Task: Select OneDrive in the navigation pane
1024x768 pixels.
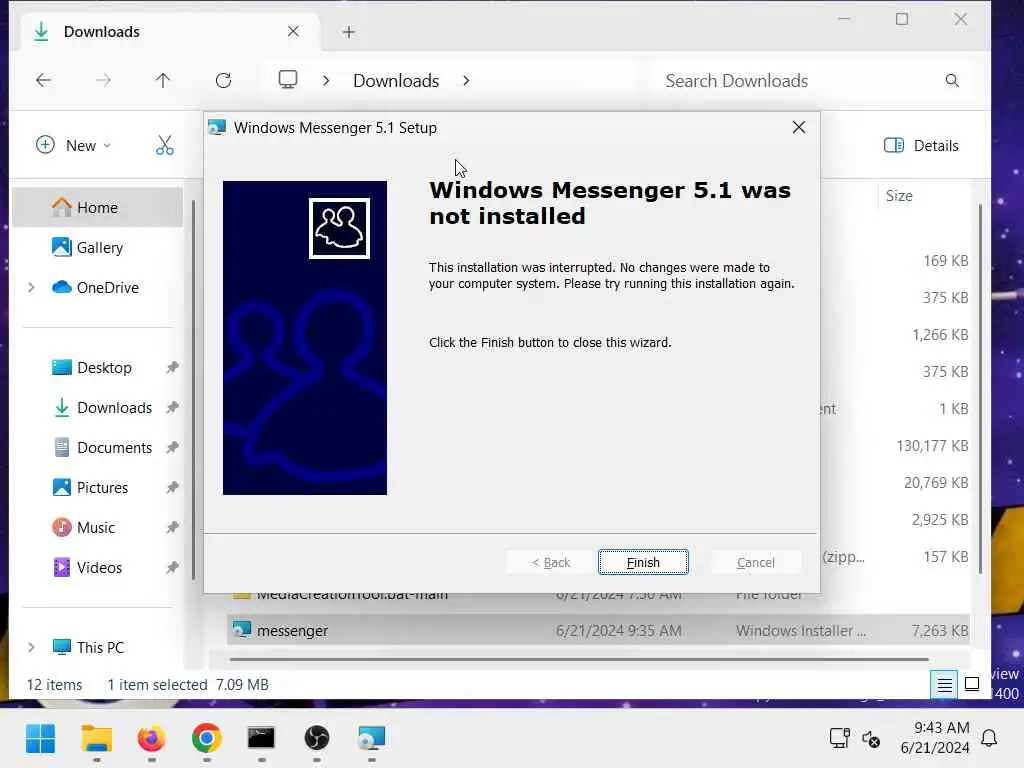Action: (108, 287)
